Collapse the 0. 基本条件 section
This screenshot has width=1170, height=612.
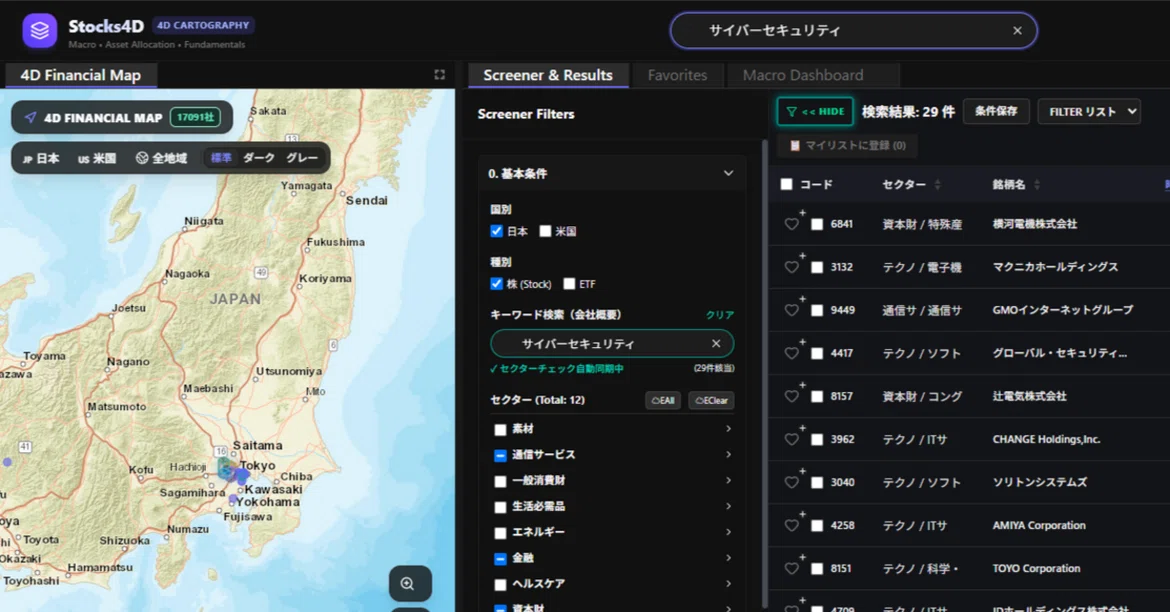(728, 173)
